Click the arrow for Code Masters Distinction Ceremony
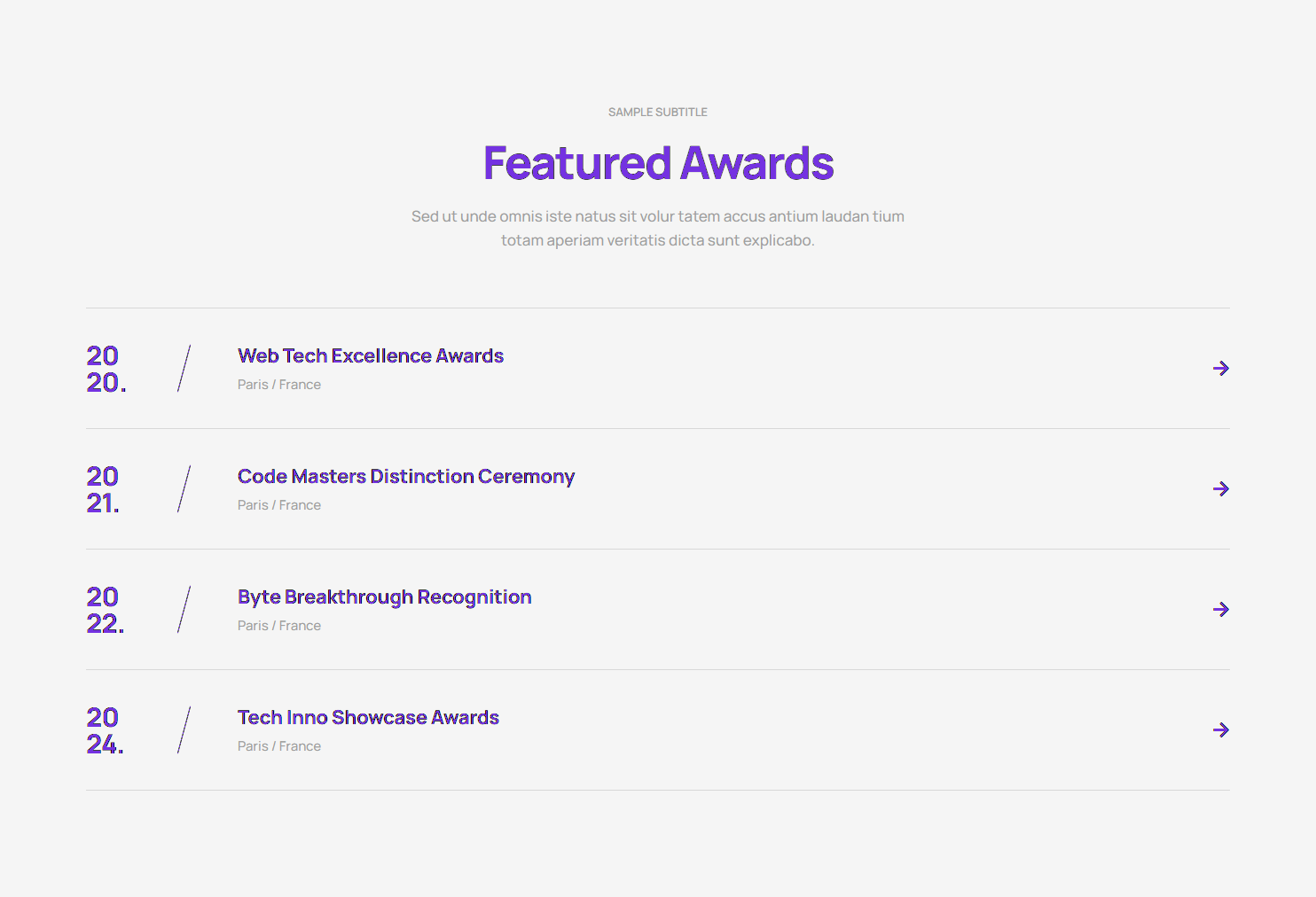The image size is (1316, 897). (1220, 489)
